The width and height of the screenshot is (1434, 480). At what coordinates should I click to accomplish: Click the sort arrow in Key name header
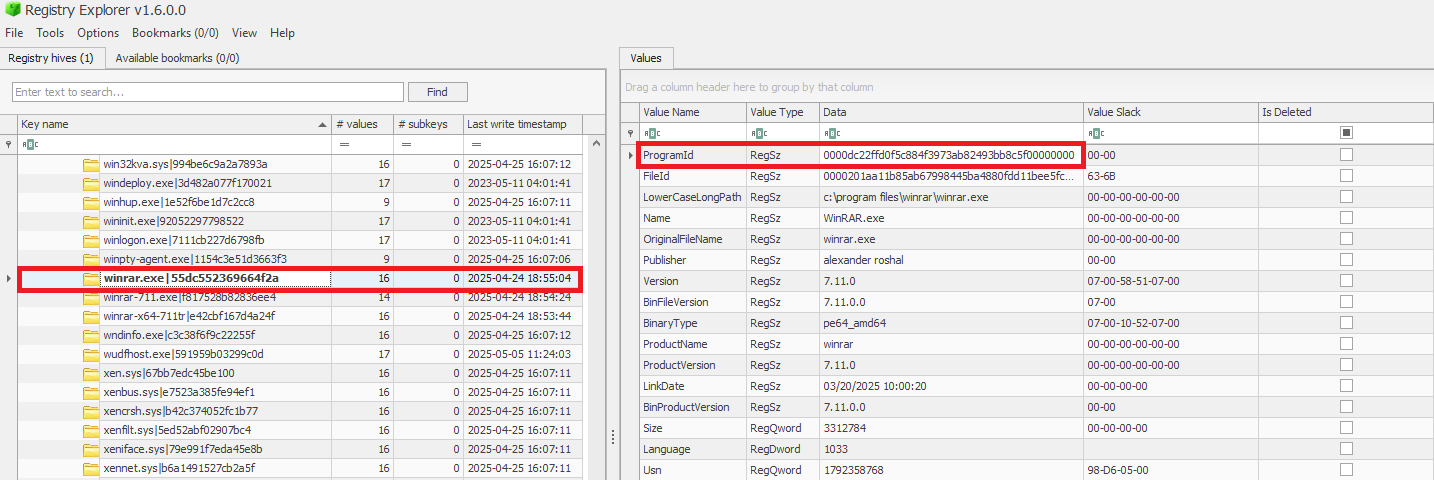point(322,125)
